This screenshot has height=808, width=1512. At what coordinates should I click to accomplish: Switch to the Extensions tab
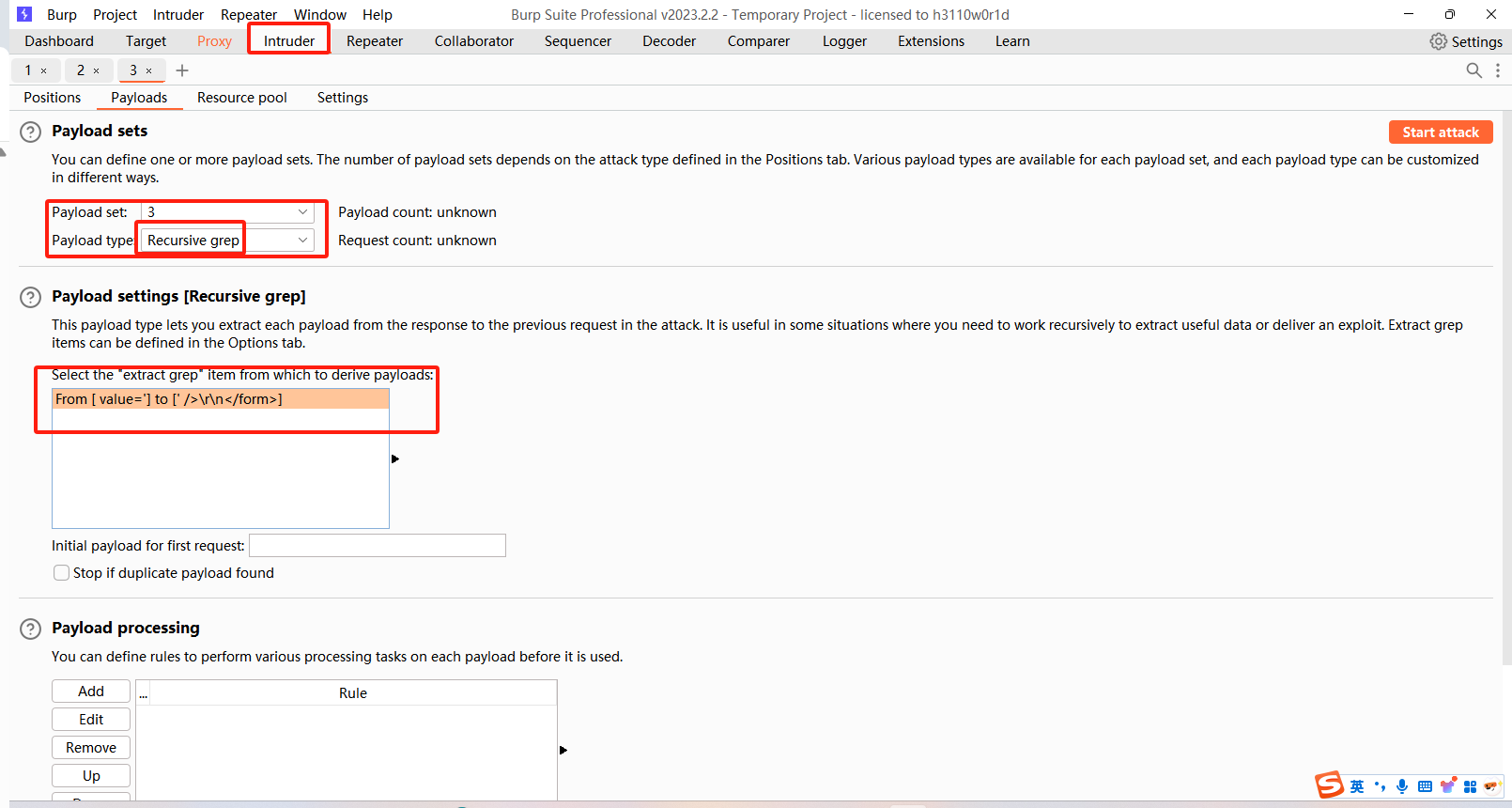pyautogui.click(x=931, y=41)
